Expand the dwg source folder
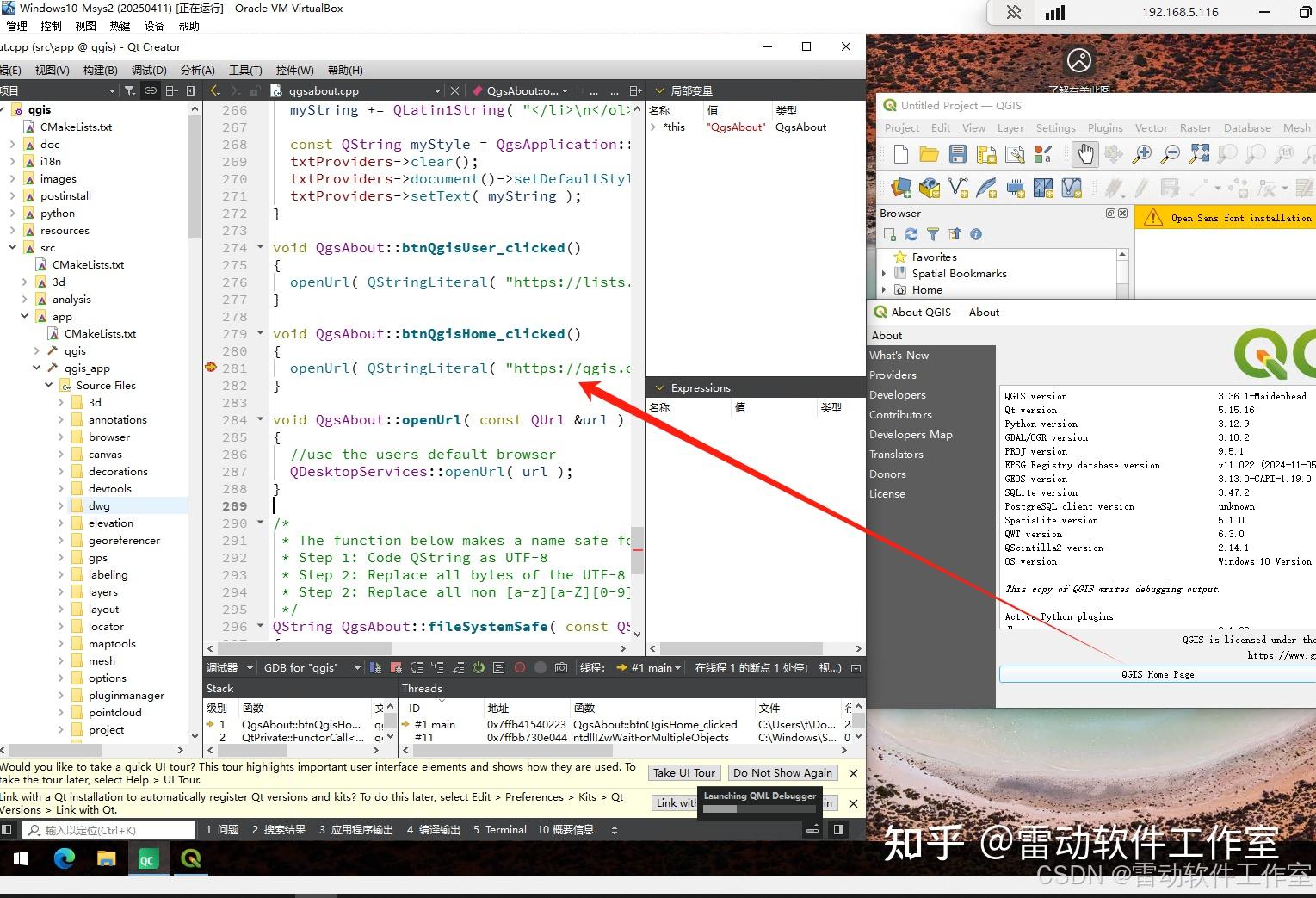Viewport: 1316px width, 898px height. pos(61,506)
